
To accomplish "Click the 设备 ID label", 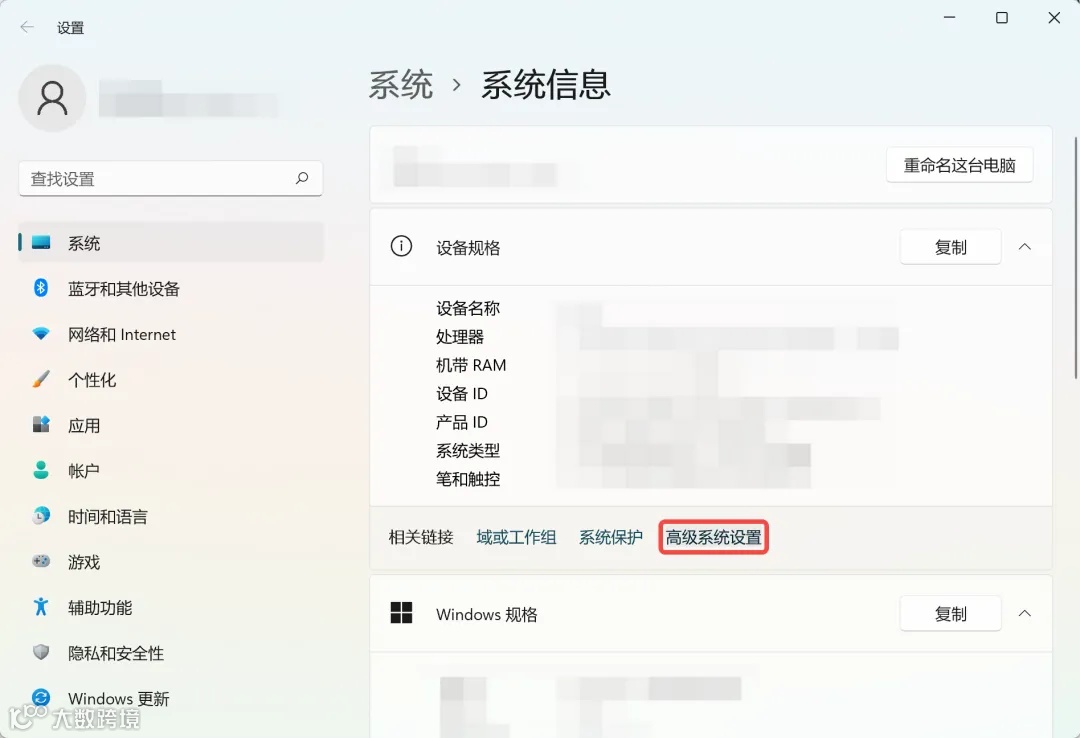I will click(461, 393).
